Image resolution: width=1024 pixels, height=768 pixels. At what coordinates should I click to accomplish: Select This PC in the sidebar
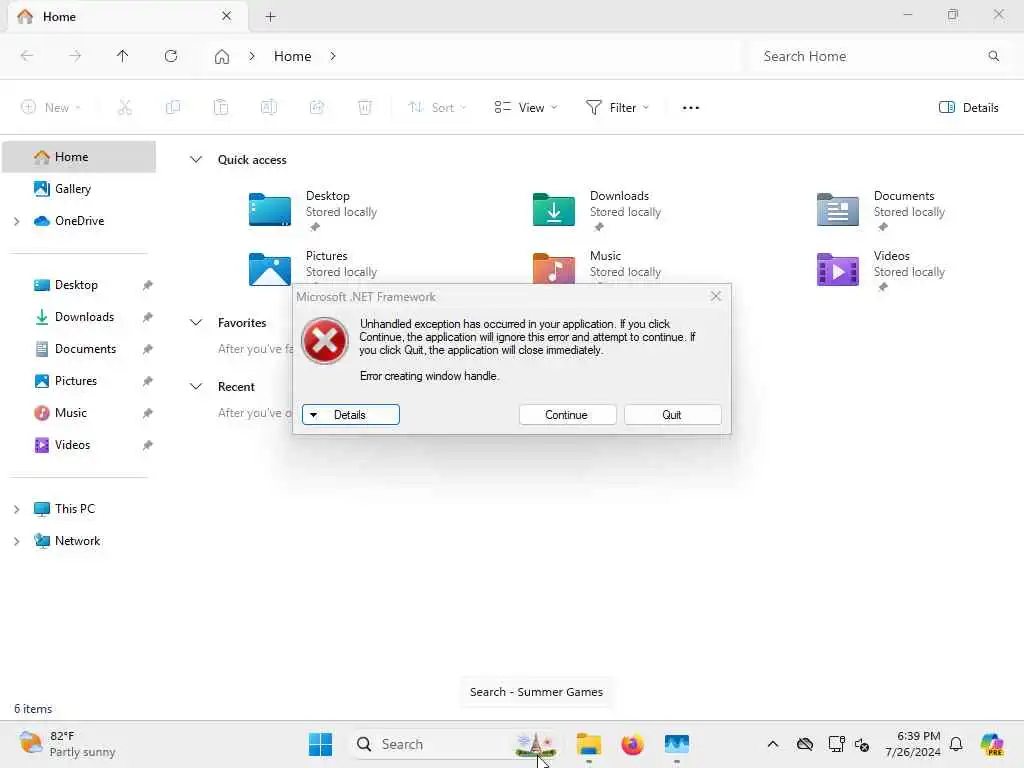74,509
